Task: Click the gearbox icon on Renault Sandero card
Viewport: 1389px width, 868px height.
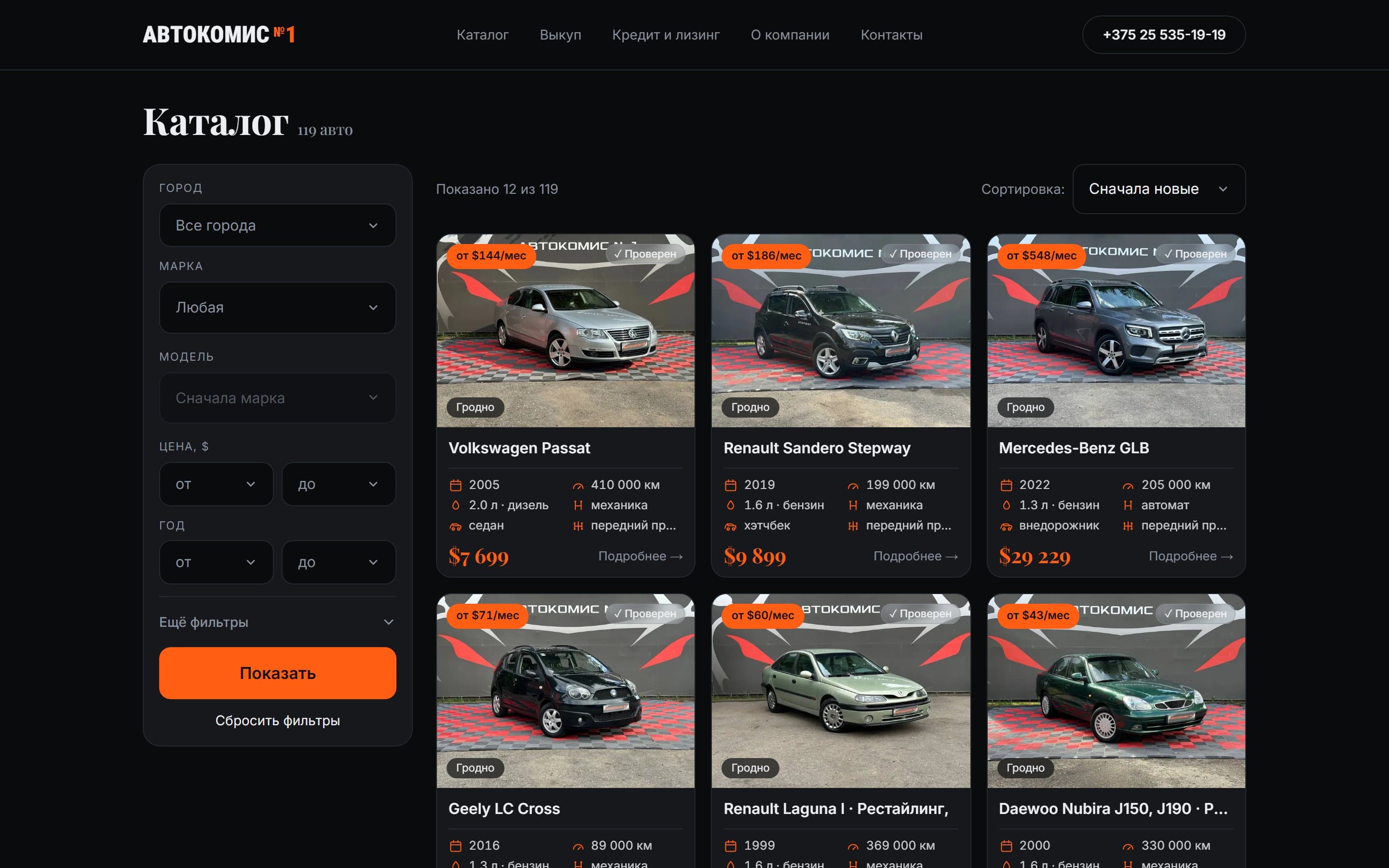Action: tap(853, 505)
